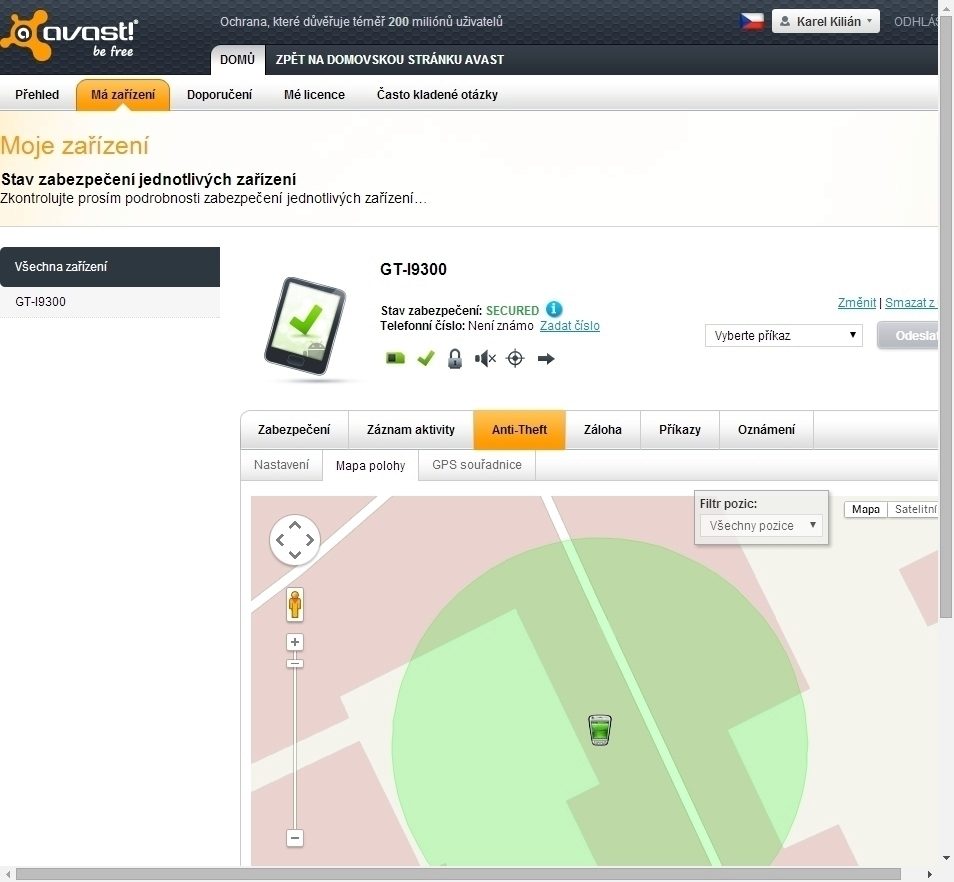The height and width of the screenshot is (882, 954).
Task: Click the GT-I9300 device heading
Action: pyautogui.click(x=413, y=269)
